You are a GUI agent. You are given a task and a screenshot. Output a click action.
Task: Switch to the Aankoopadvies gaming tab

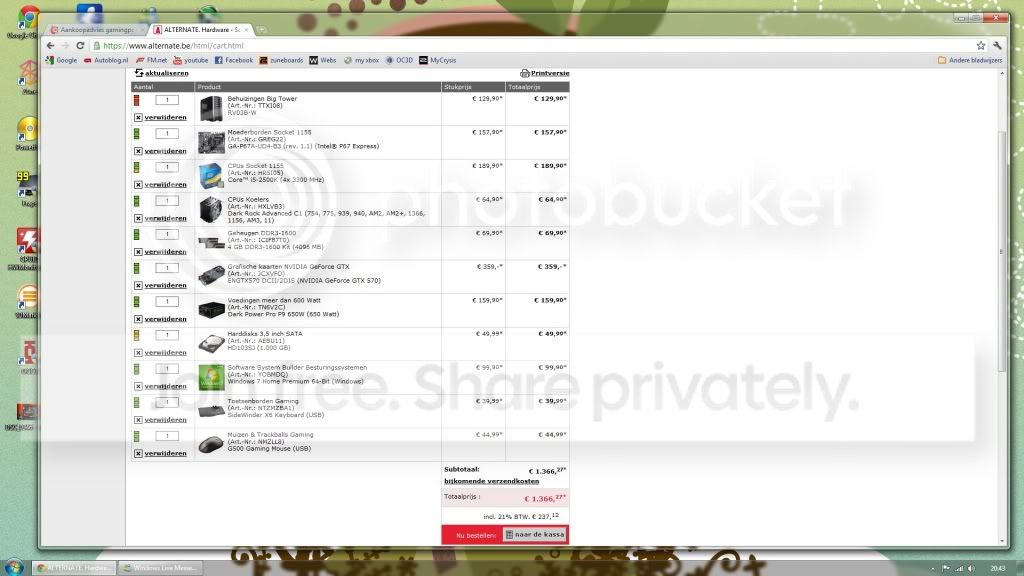(96, 29)
